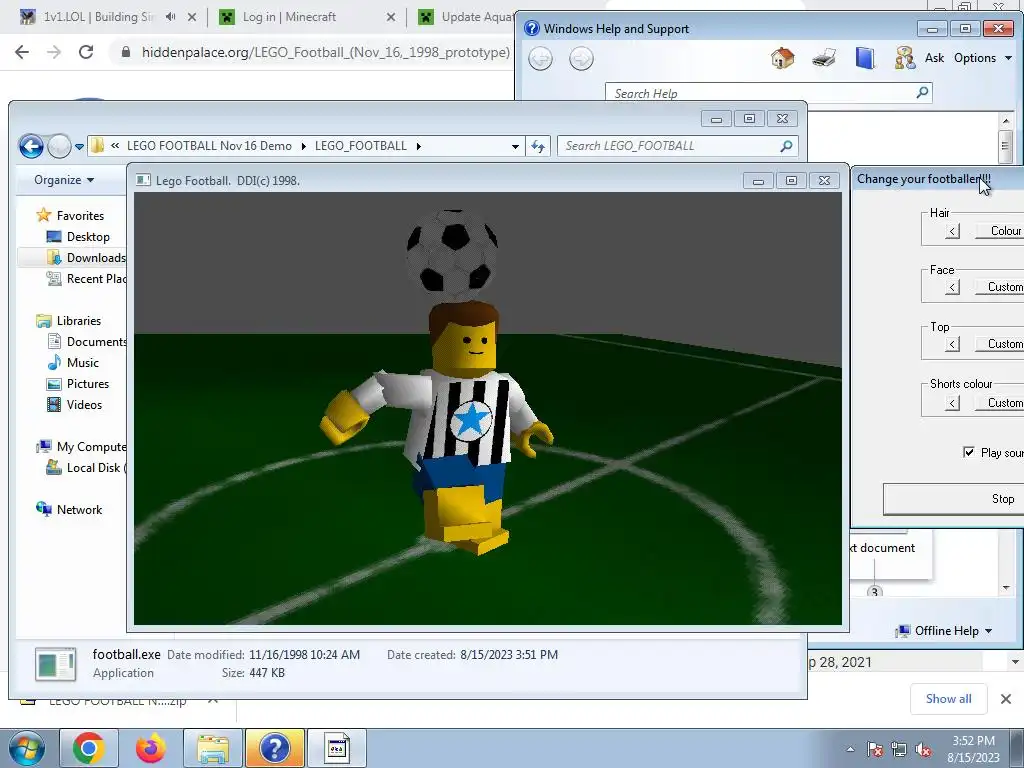Click the taskbar clock showing 3:52 PM

[x=973, y=749]
